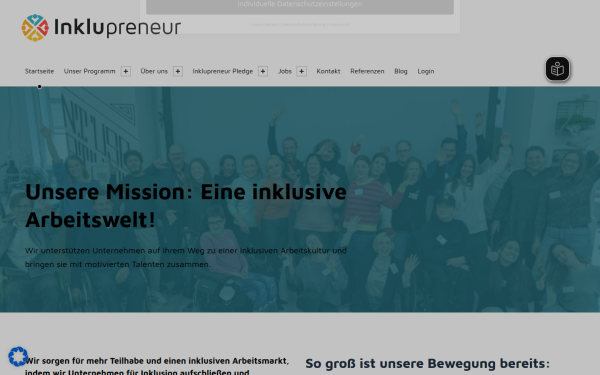
Task: Expand the Jobs submenu plus
Action: pos(302,71)
